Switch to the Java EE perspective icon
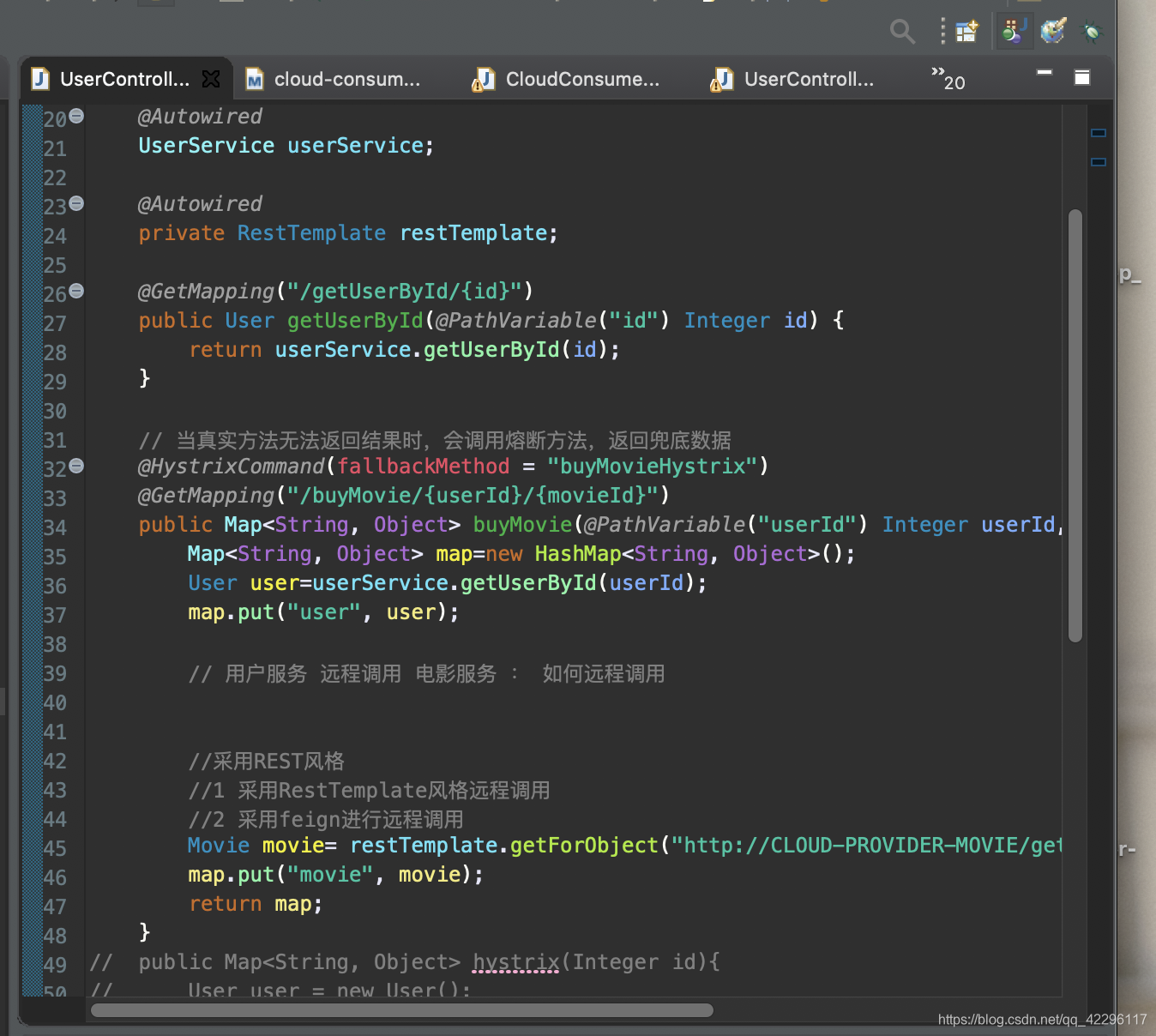Screen dimensions: 1156x1036 click(x=1015, y=32)
